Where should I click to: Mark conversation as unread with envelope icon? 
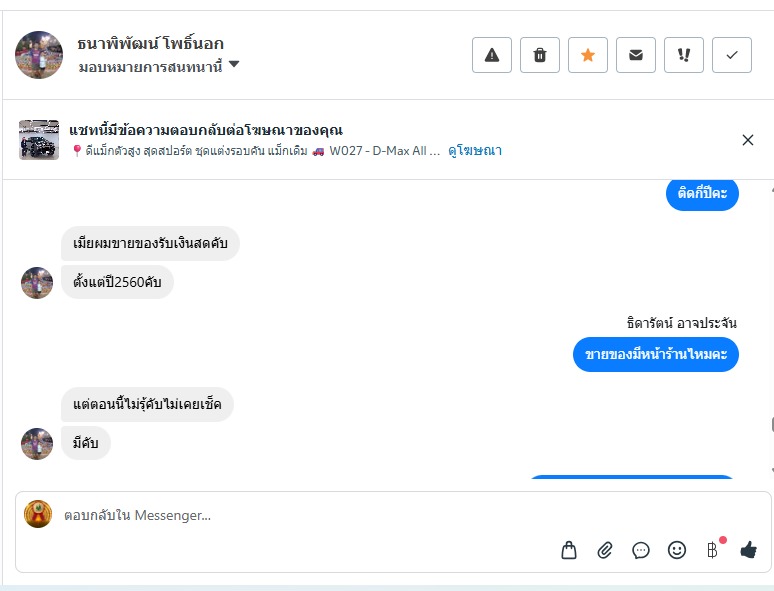pos(636,55)
